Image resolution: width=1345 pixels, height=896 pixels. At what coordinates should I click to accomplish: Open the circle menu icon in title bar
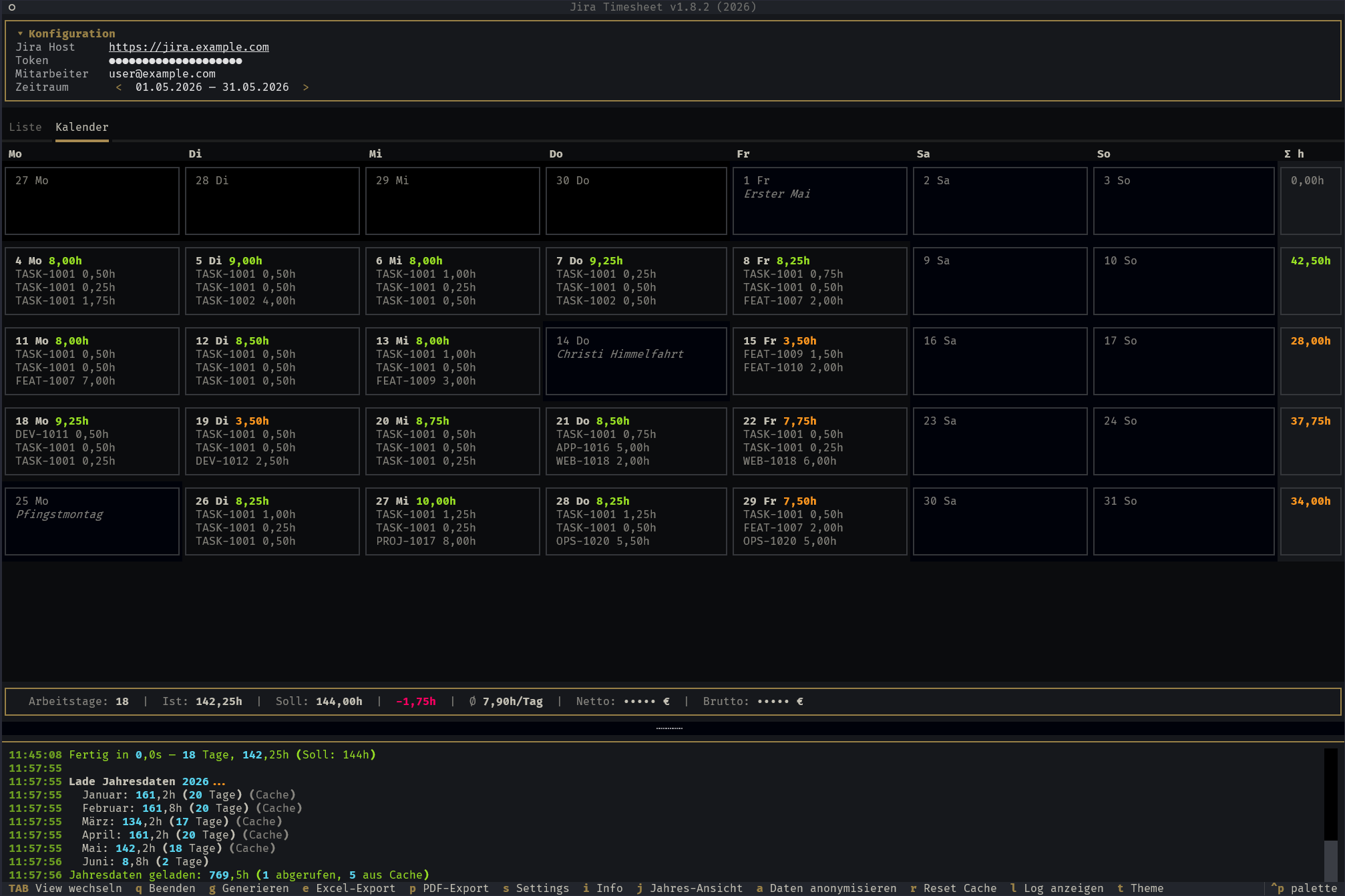tap(12, 7)
